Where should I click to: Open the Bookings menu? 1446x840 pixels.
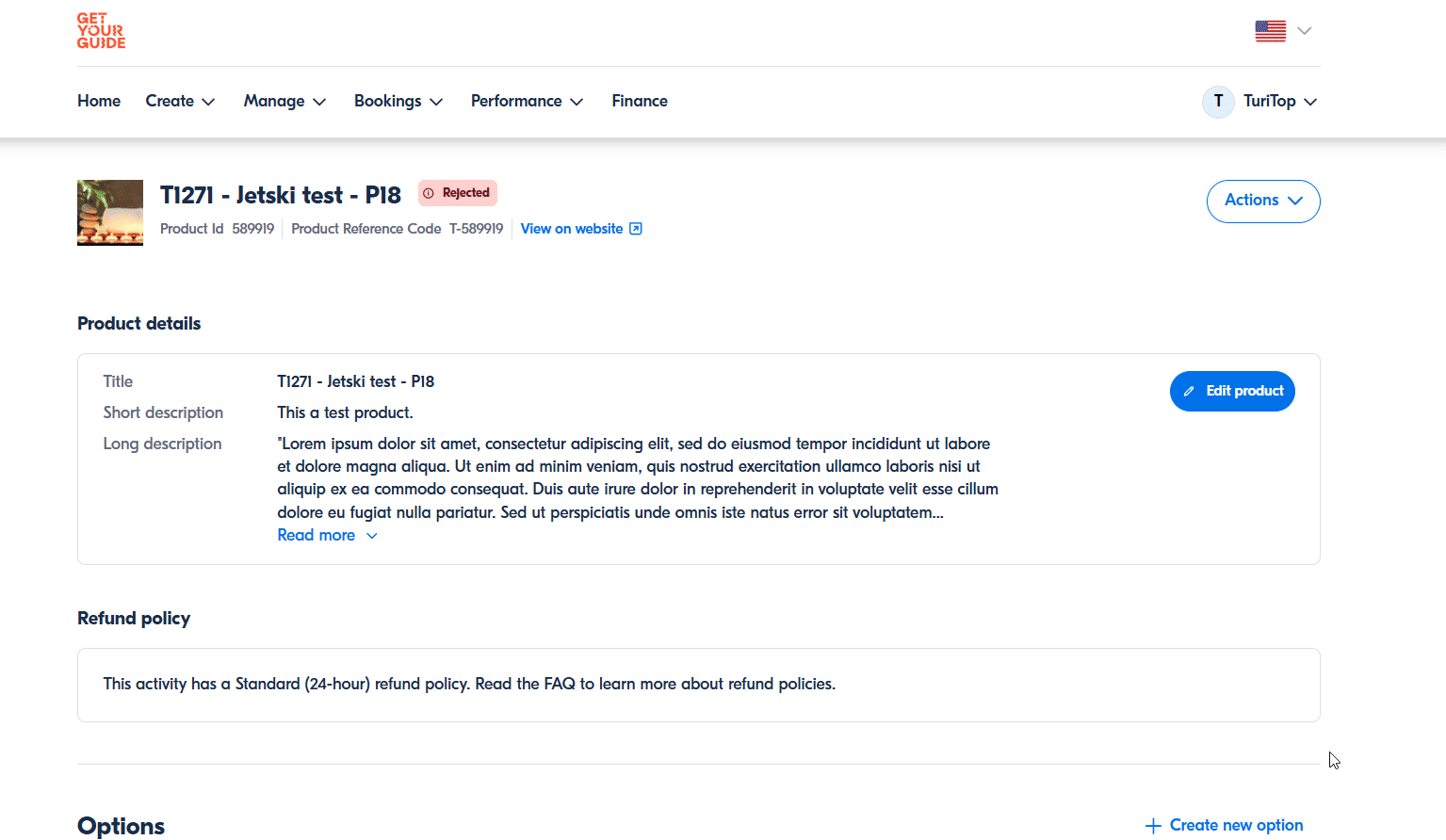point(398,102)
